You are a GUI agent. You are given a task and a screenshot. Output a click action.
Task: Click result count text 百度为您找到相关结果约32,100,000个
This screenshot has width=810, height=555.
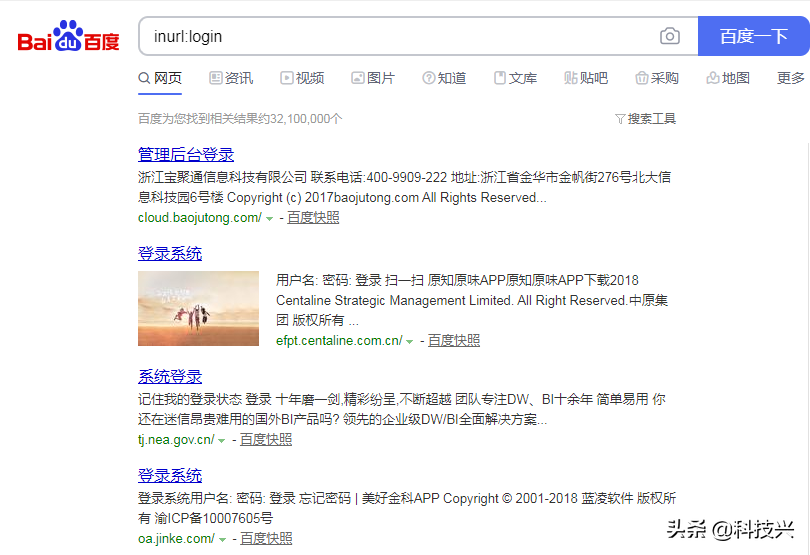240,119
